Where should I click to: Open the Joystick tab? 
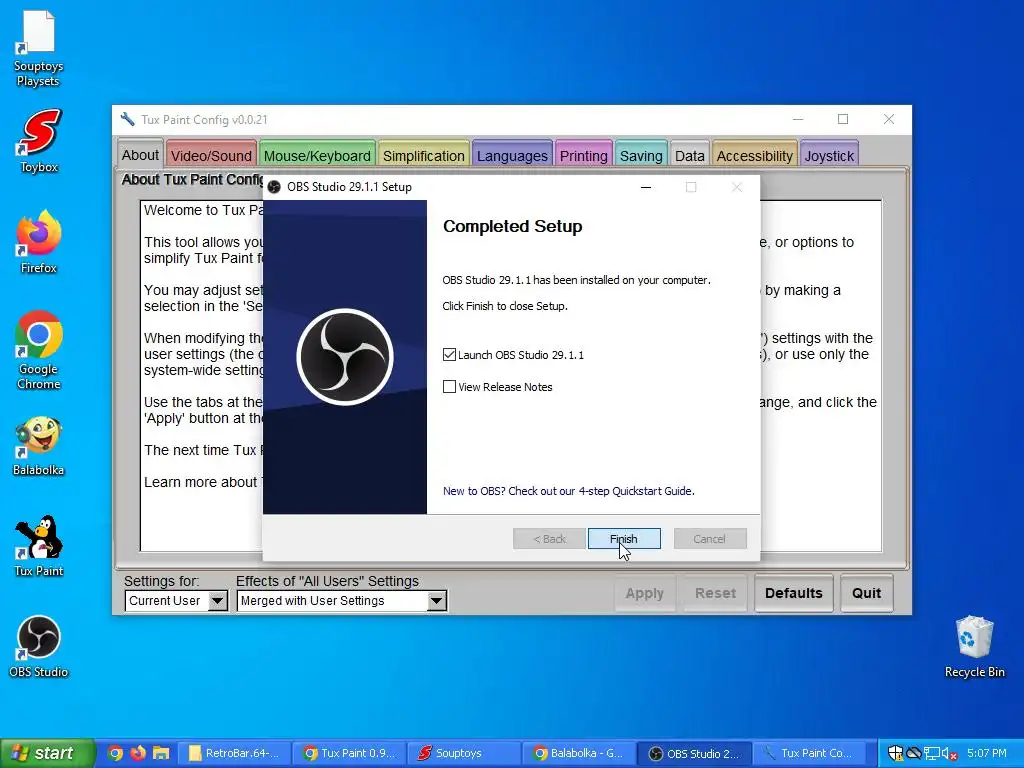coord(829,155)
